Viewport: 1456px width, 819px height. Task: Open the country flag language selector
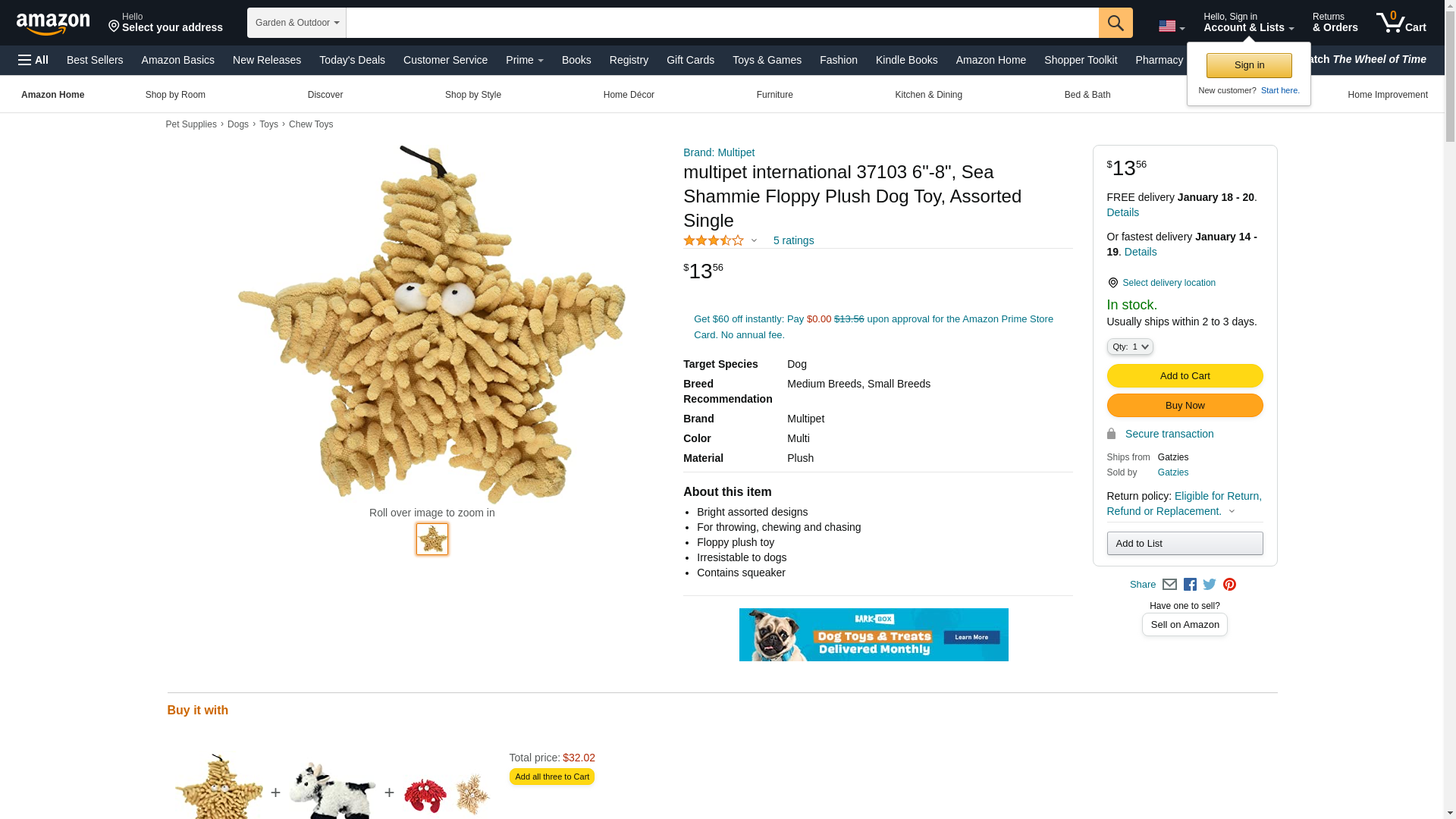coord(1172,27)
